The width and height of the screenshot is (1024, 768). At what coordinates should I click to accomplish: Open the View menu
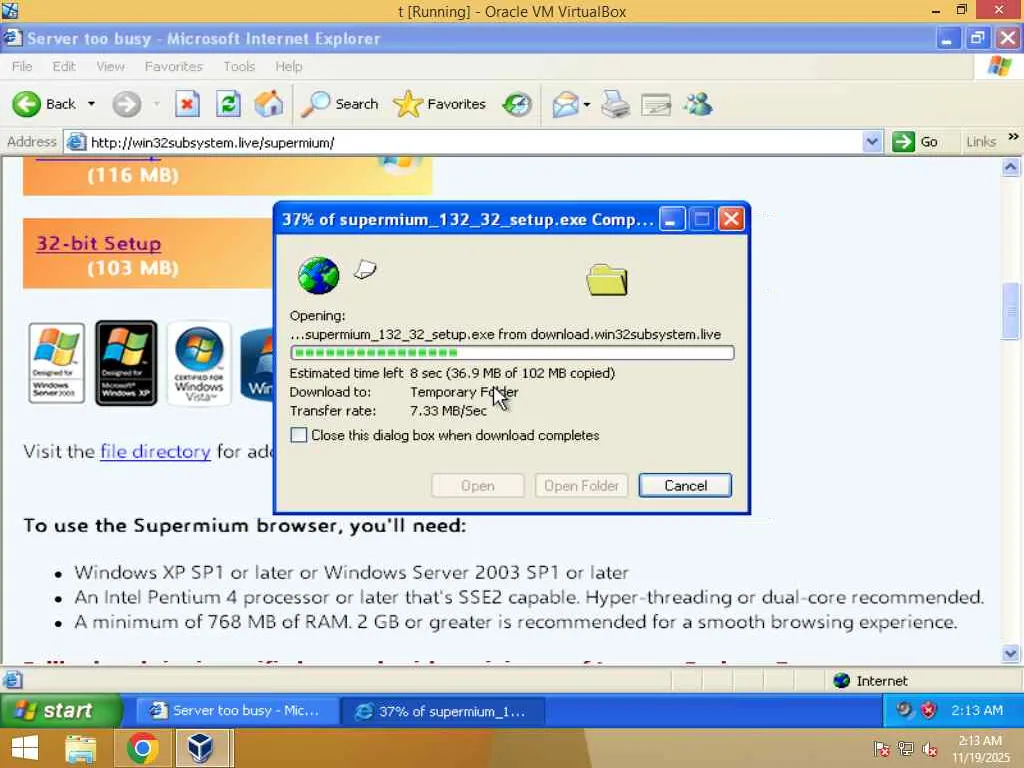click(x=110, y=66)
